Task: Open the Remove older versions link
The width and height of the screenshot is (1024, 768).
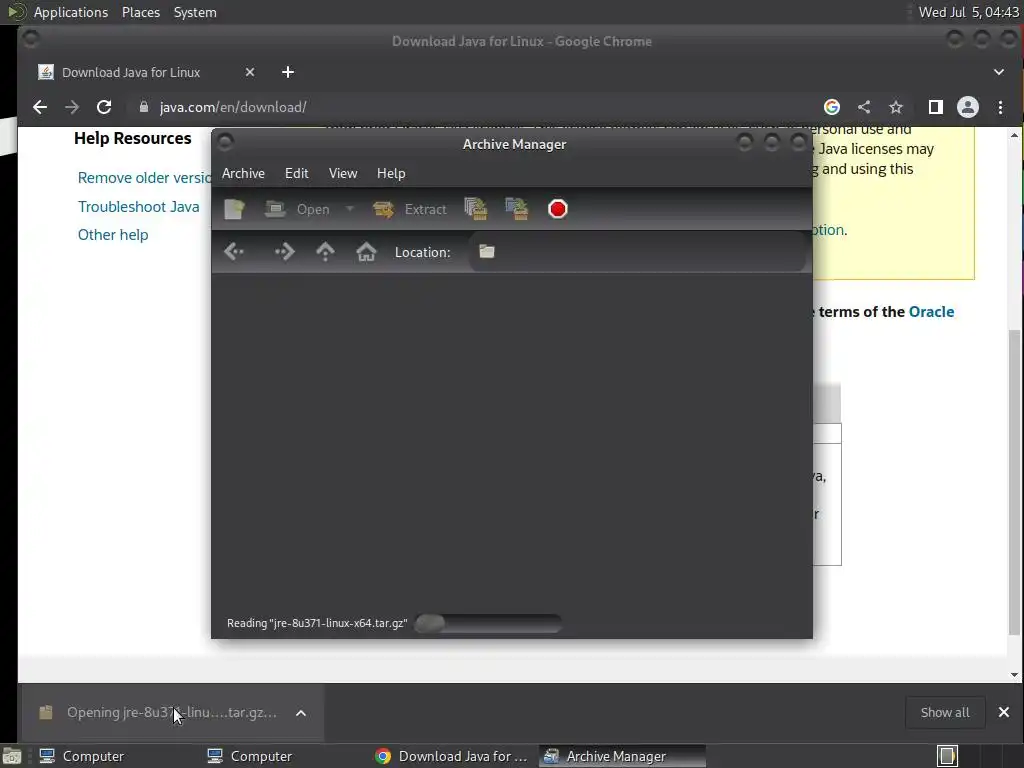Action: pos(144,178)
